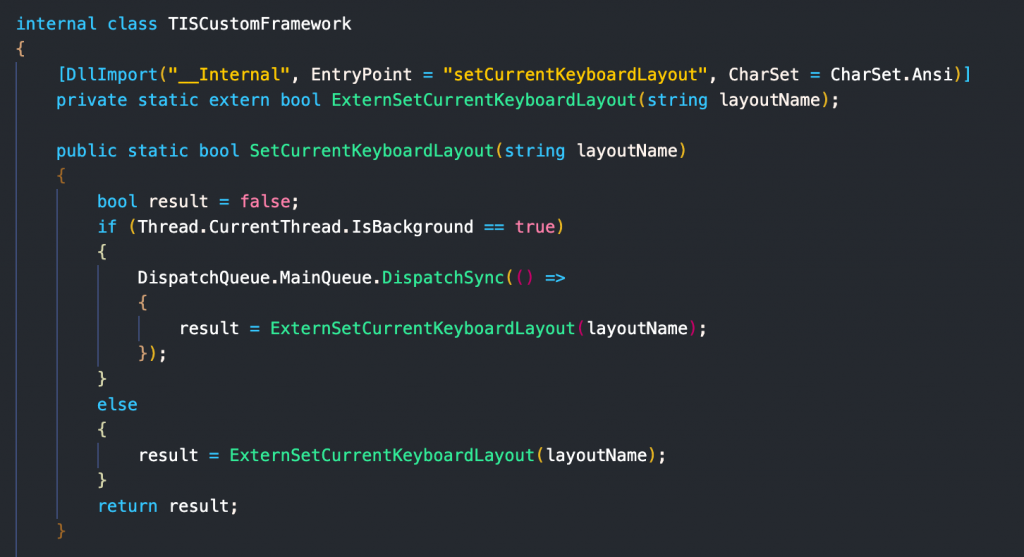Click the '==' comparison operator

point(494,227)
